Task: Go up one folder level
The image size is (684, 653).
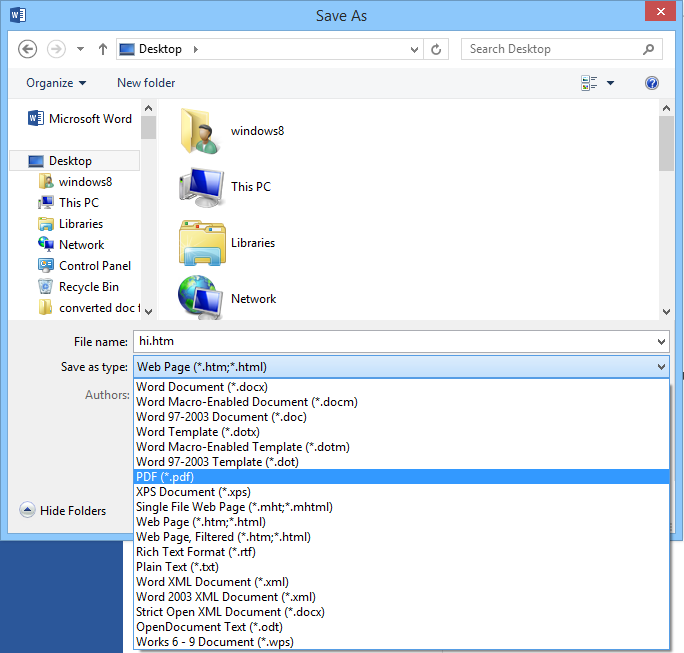Action: coord(103,49)
